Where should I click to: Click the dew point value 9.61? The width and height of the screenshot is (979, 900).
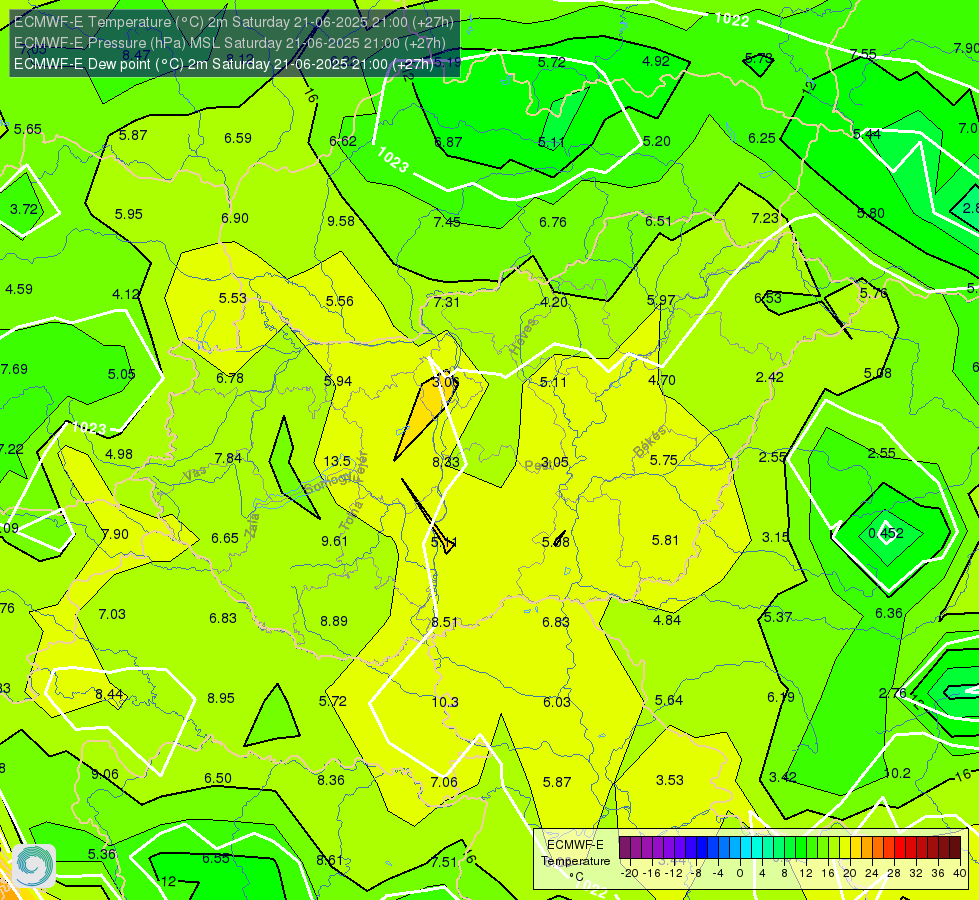335,541
